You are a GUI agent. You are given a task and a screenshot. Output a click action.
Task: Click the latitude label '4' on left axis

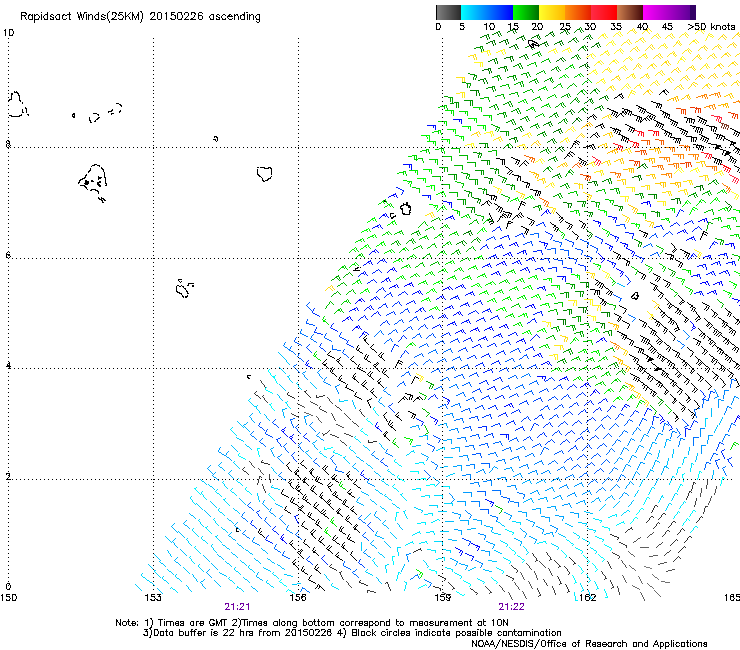point(8,365)
